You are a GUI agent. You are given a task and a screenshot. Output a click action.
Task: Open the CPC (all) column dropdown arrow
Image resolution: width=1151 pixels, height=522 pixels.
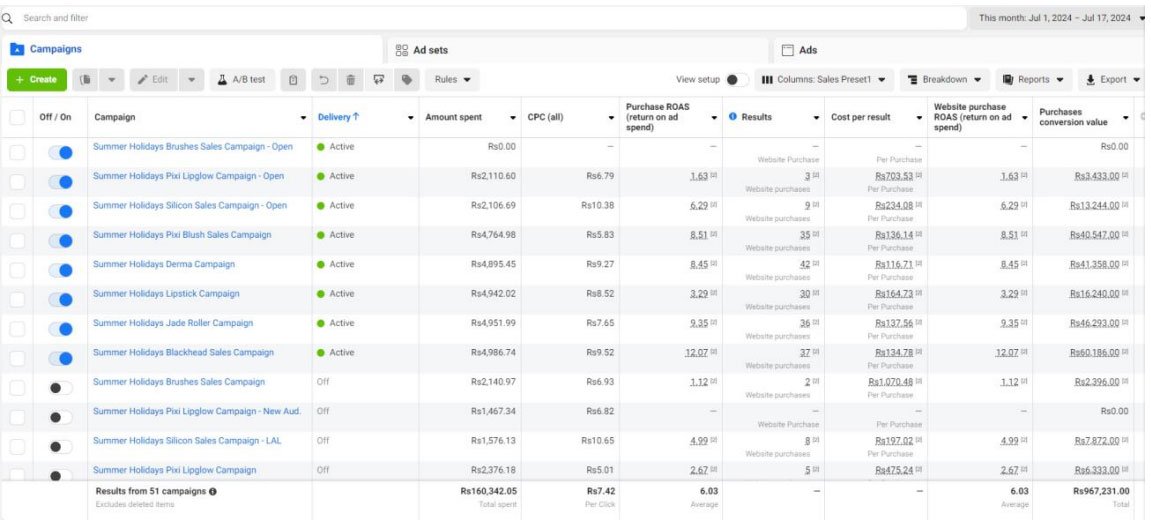610,117
